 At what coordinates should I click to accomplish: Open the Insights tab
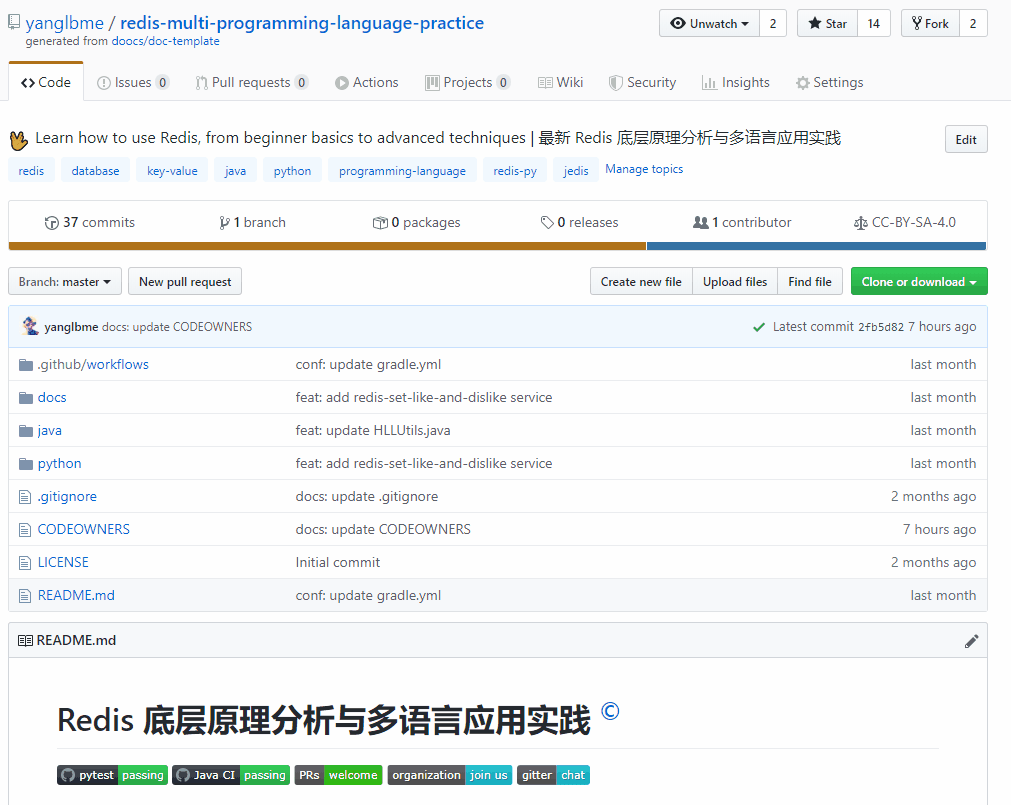tap(736, 82)
